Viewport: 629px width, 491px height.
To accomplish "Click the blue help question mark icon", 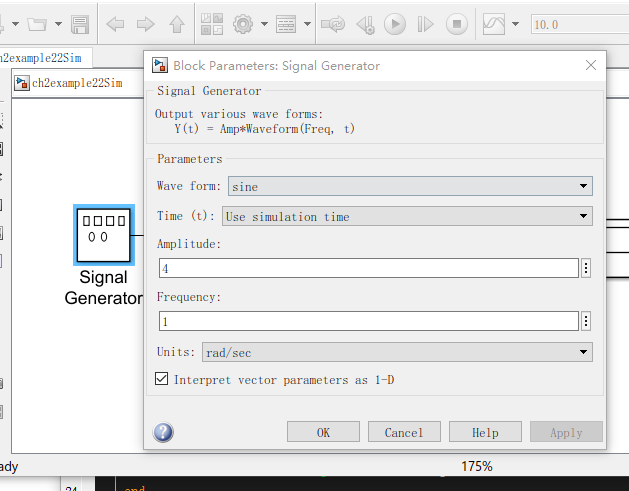I will tap(163, 432).
